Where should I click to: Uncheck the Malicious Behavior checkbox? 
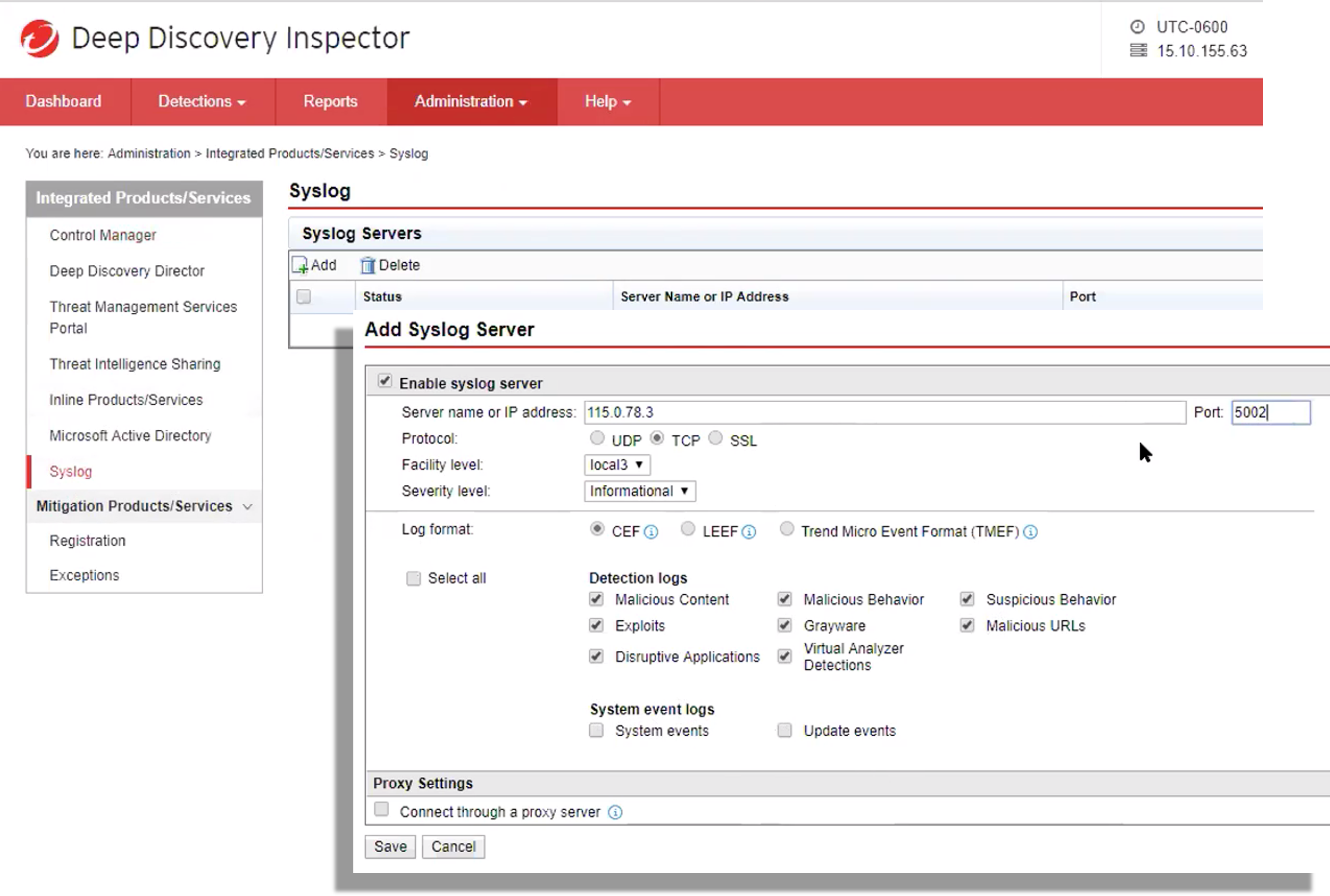[784, 599]
